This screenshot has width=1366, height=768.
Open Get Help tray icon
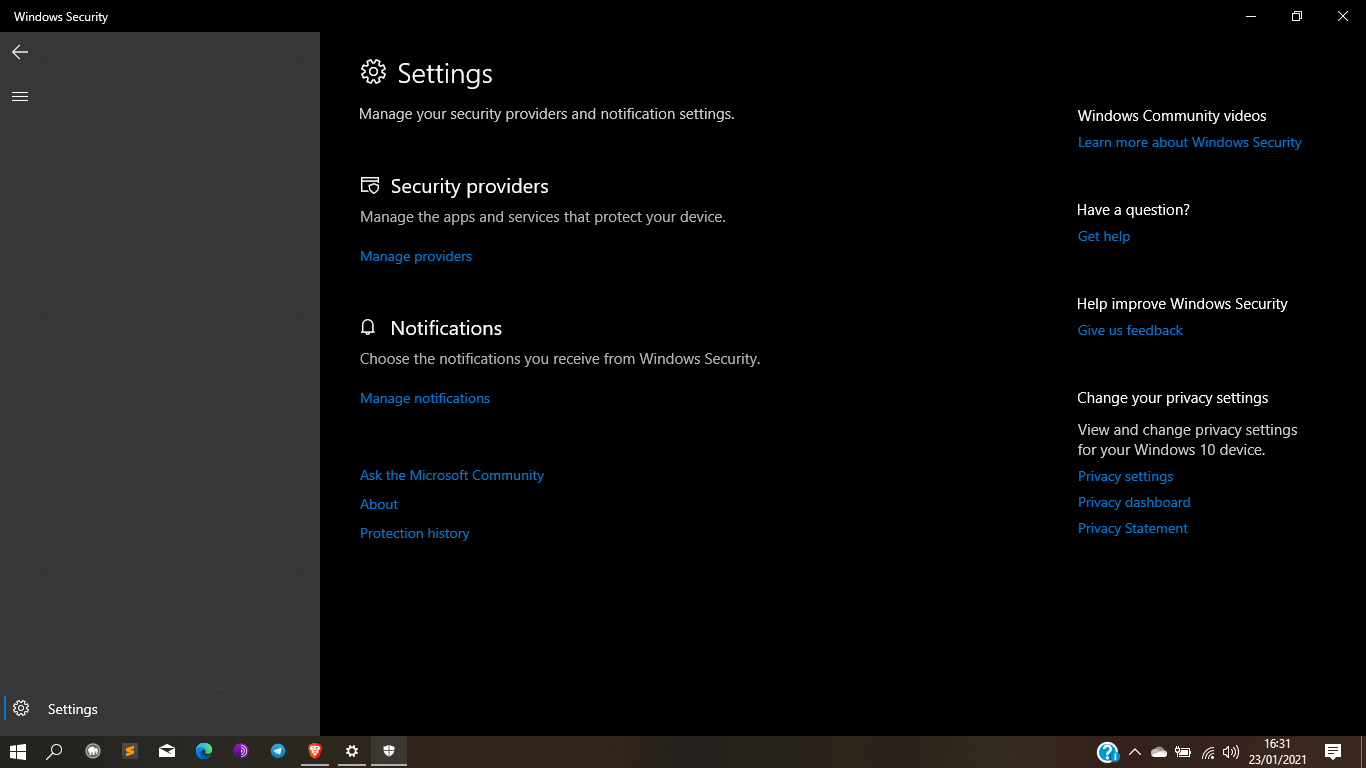pyautogui.click(x=1107, y=752)
